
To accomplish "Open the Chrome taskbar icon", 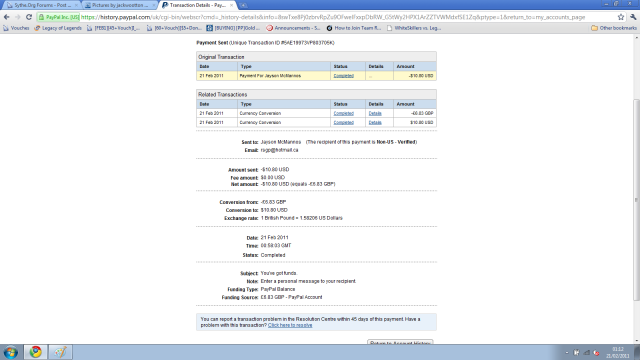I will coord(36,352).
